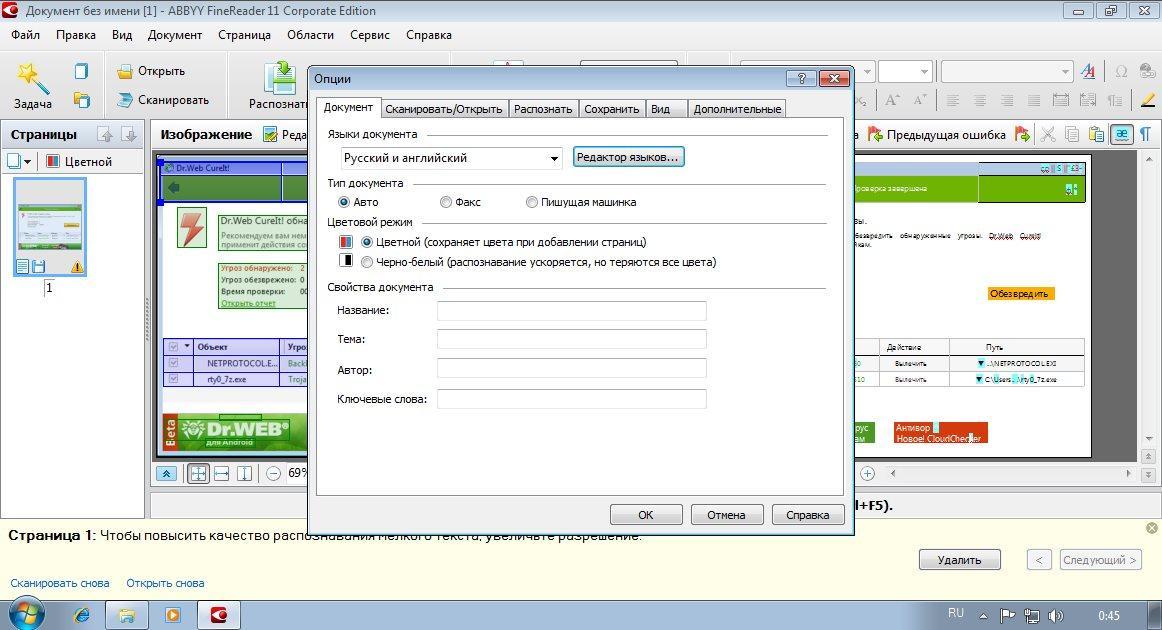Viewport: 1162px width, 630px height.
Task: Click the text pane vertical scrollbar up arrow
Action: (x=1148, y=159)
